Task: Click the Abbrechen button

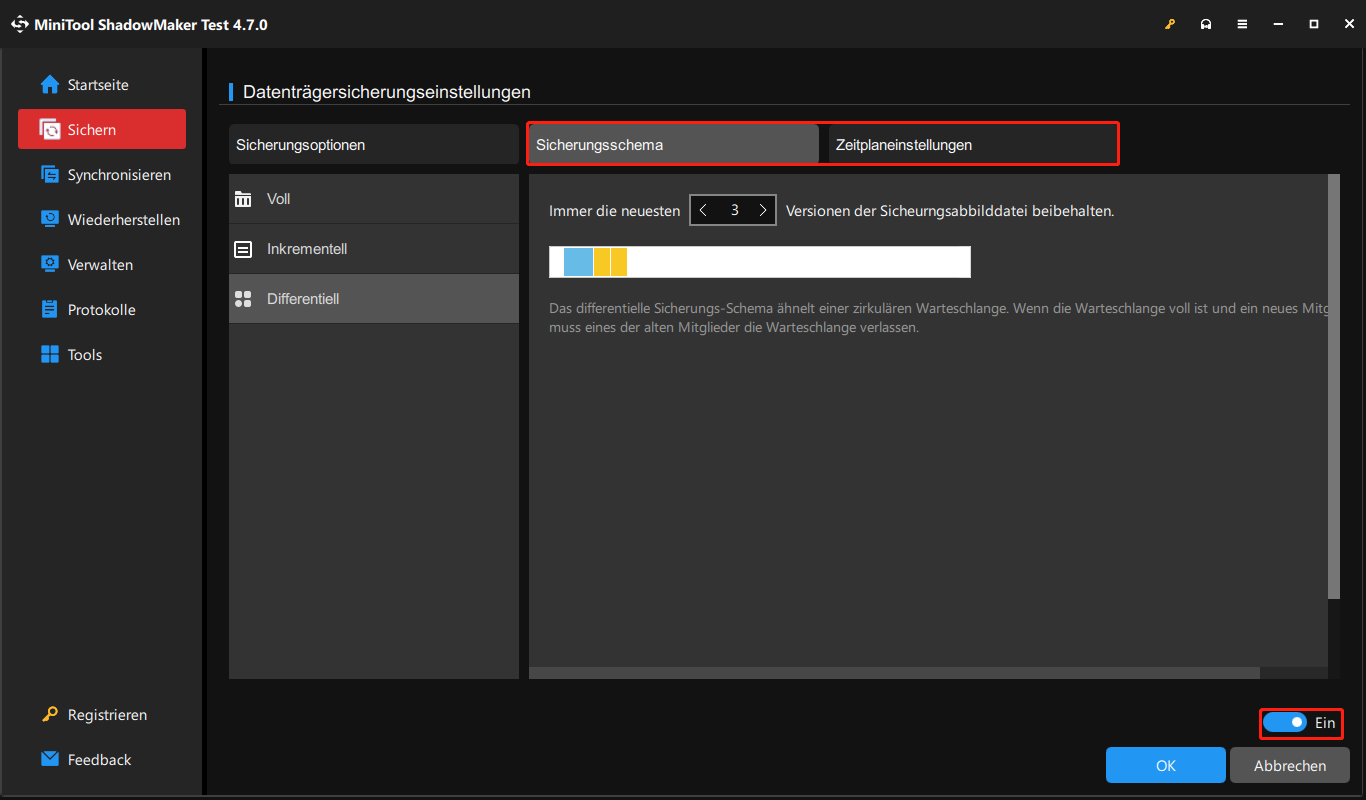Action: [1290, 766]
